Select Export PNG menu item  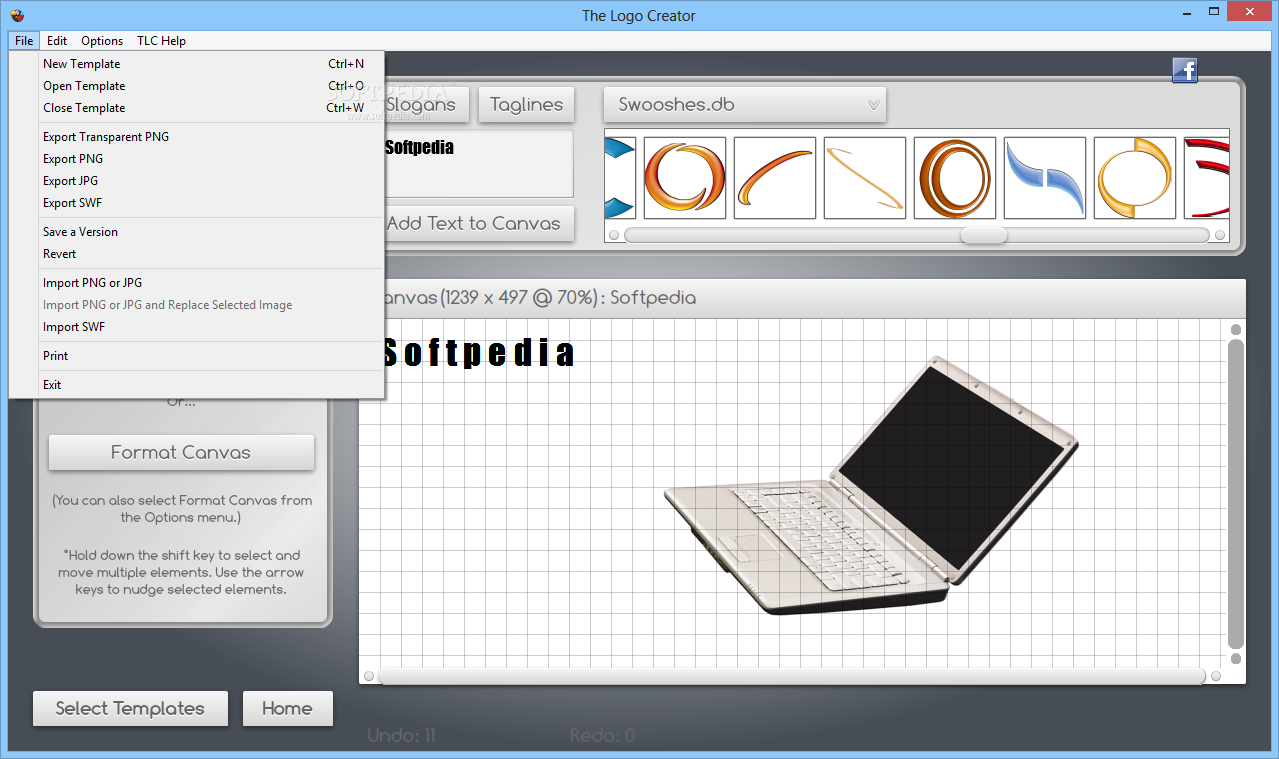click(196, 159)
